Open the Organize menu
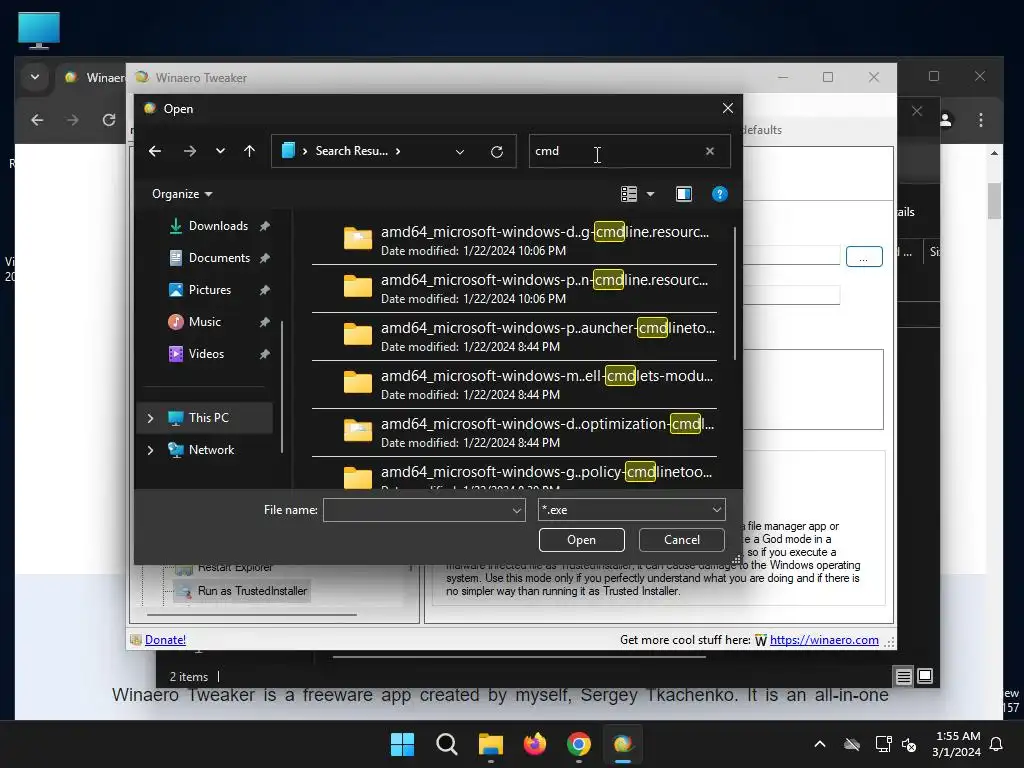Viewport: 1024px width, 768px height. [182, 194]
